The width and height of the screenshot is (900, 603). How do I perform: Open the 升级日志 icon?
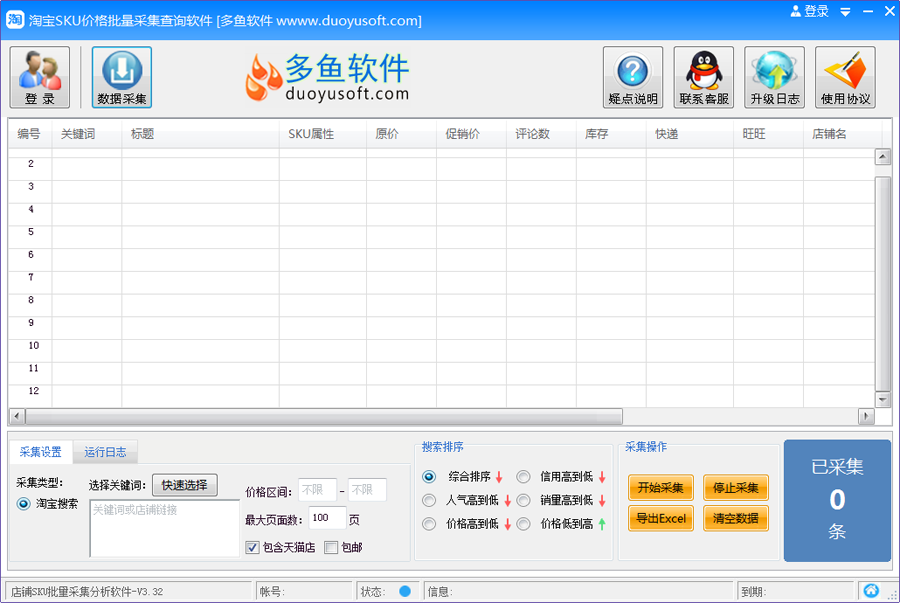point(772,76)
